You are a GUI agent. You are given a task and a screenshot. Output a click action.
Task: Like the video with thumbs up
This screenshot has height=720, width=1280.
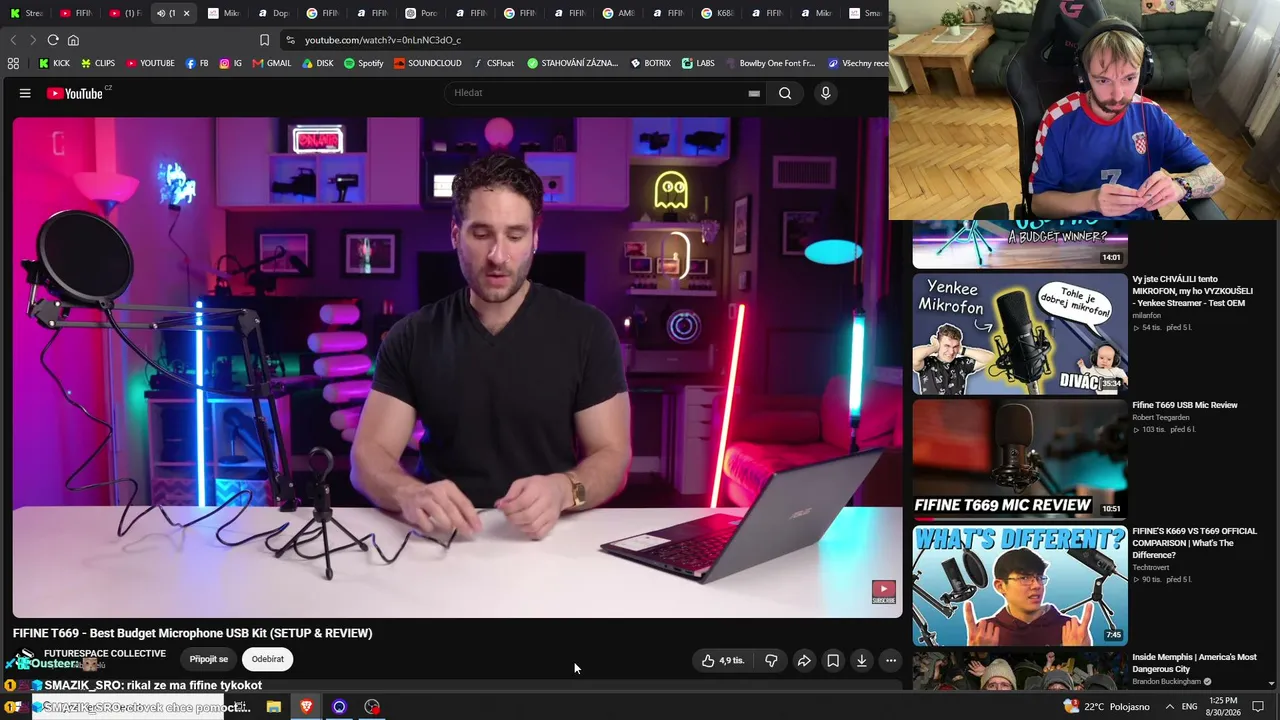point(723,660)
